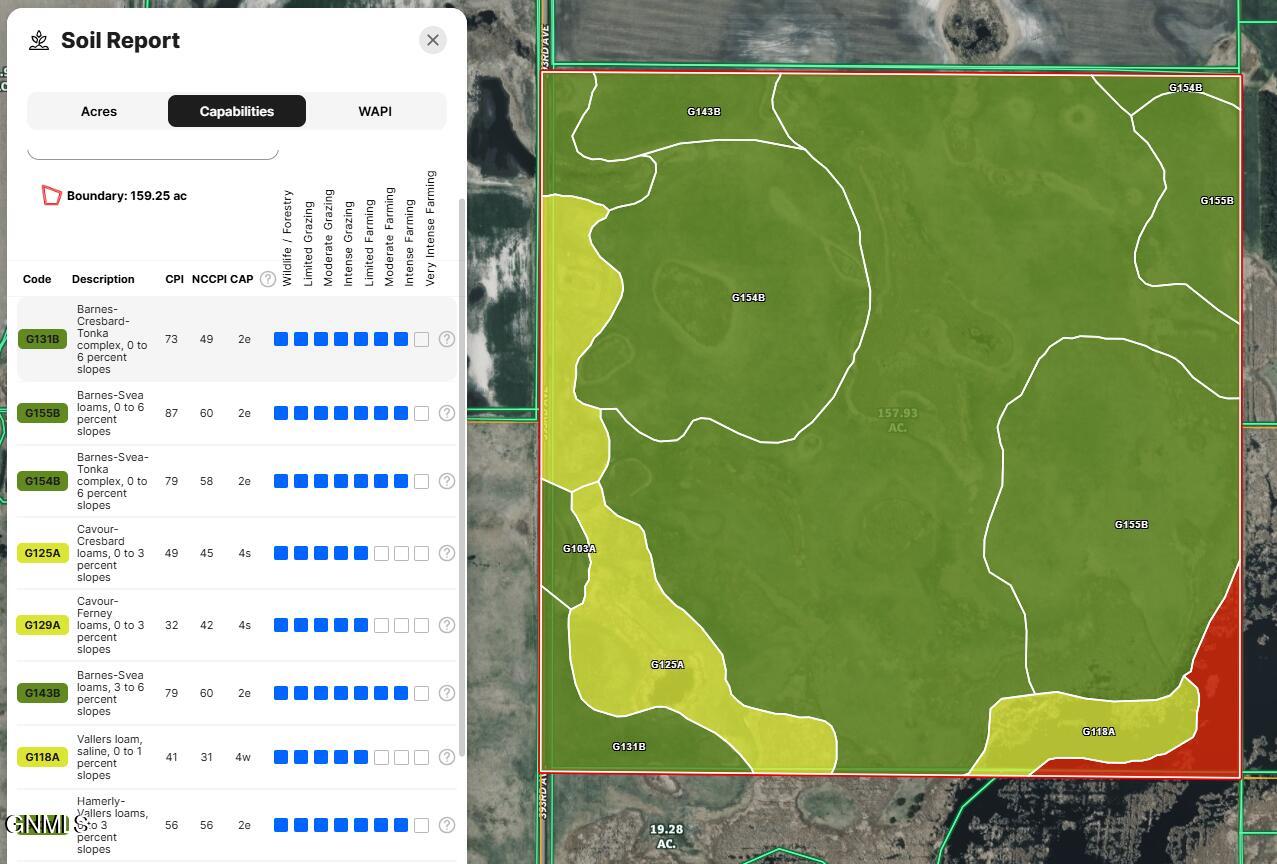Click the soil report vertical scrollbar
This screenshot has width=1277, height=864.
tap(461, 477)
